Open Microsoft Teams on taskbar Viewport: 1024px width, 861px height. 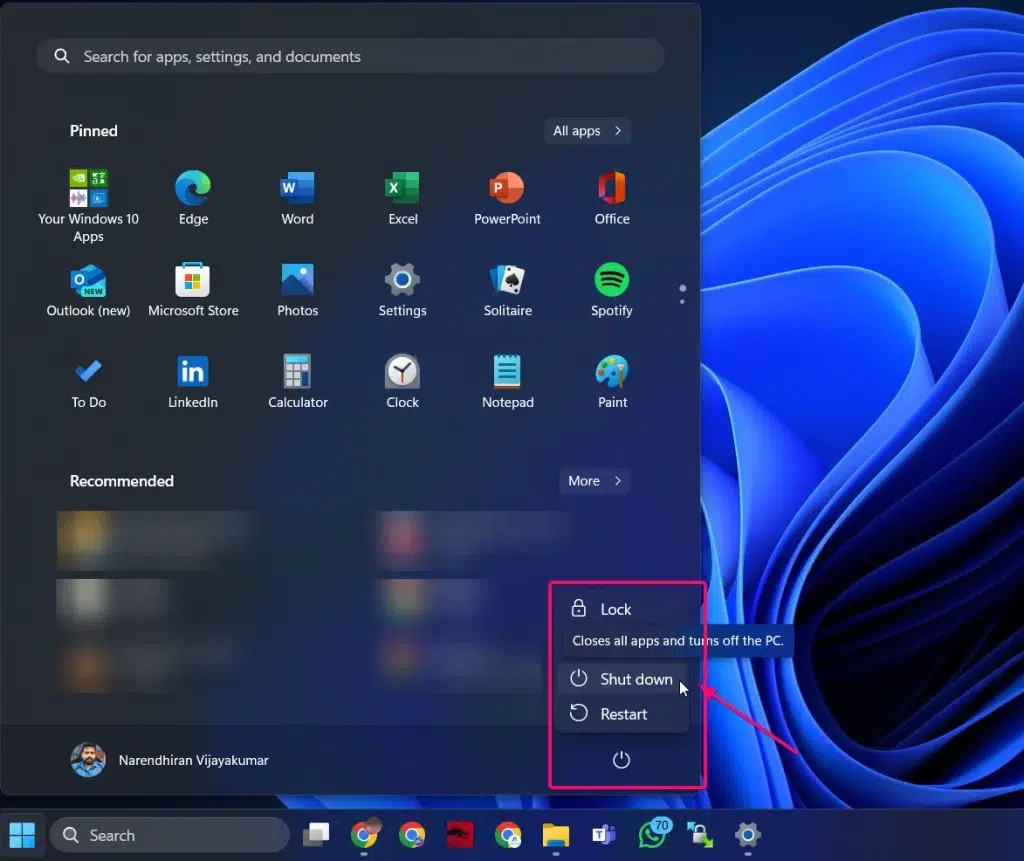(x=604, y=835)
